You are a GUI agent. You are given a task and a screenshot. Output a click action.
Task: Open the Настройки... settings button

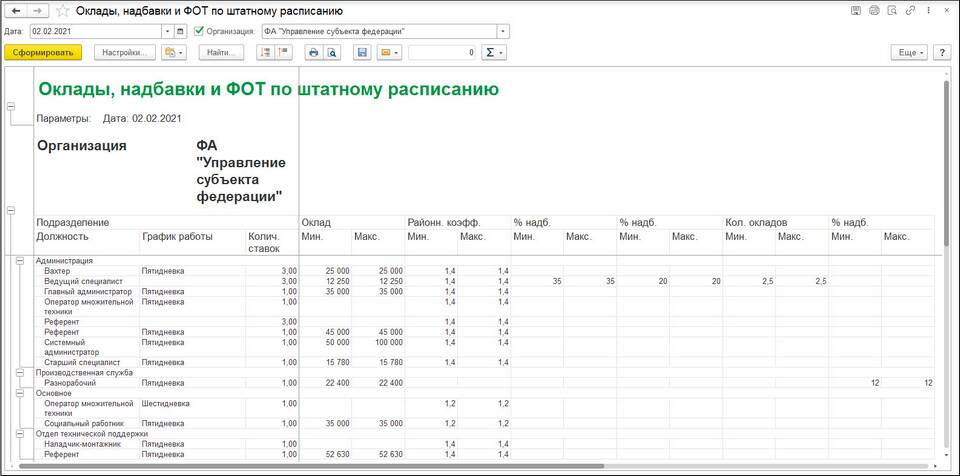(x=125, y=53)
